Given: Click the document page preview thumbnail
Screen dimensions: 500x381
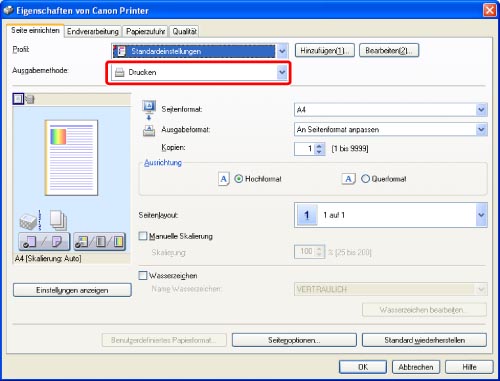Looking at the screenshot, I should (x=71, y=158).
